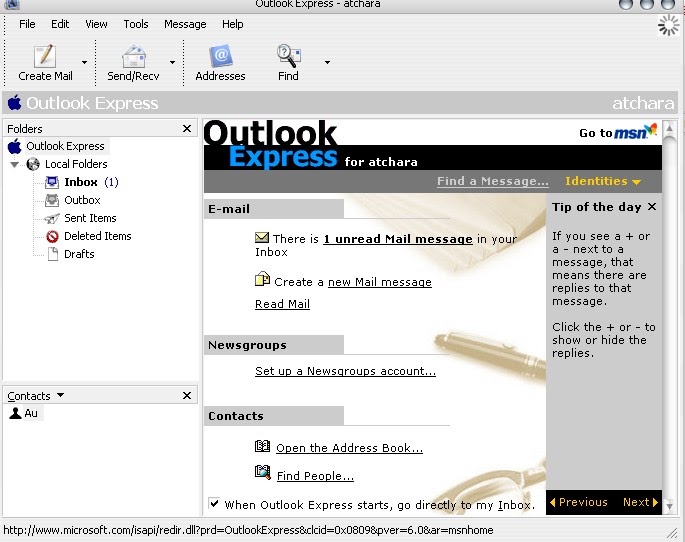Open the Help menu
The height and width of the screenshot is (542, 685).
click(232, 24)
